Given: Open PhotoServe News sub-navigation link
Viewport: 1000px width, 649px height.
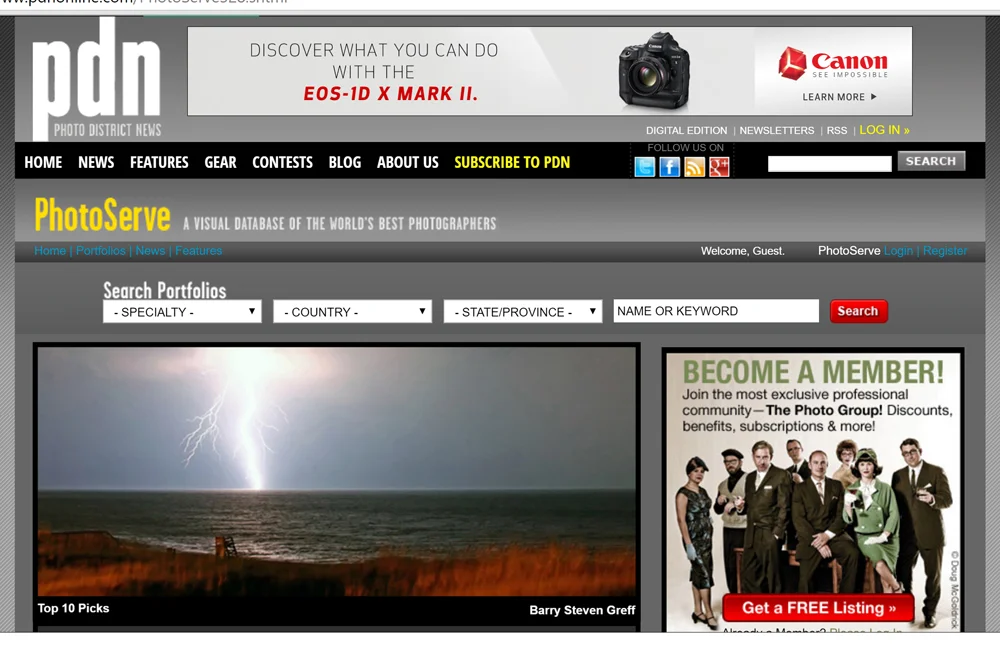Looking at the screenshot, I should tap(151, 251).
